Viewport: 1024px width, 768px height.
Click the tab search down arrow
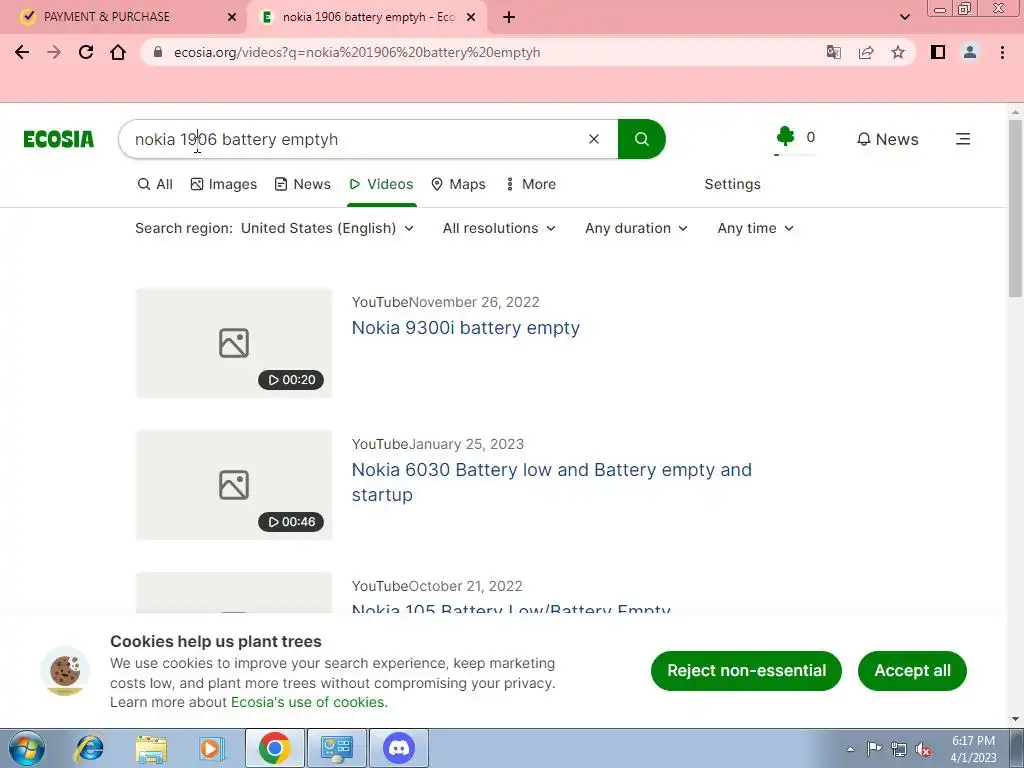point(904,17)
